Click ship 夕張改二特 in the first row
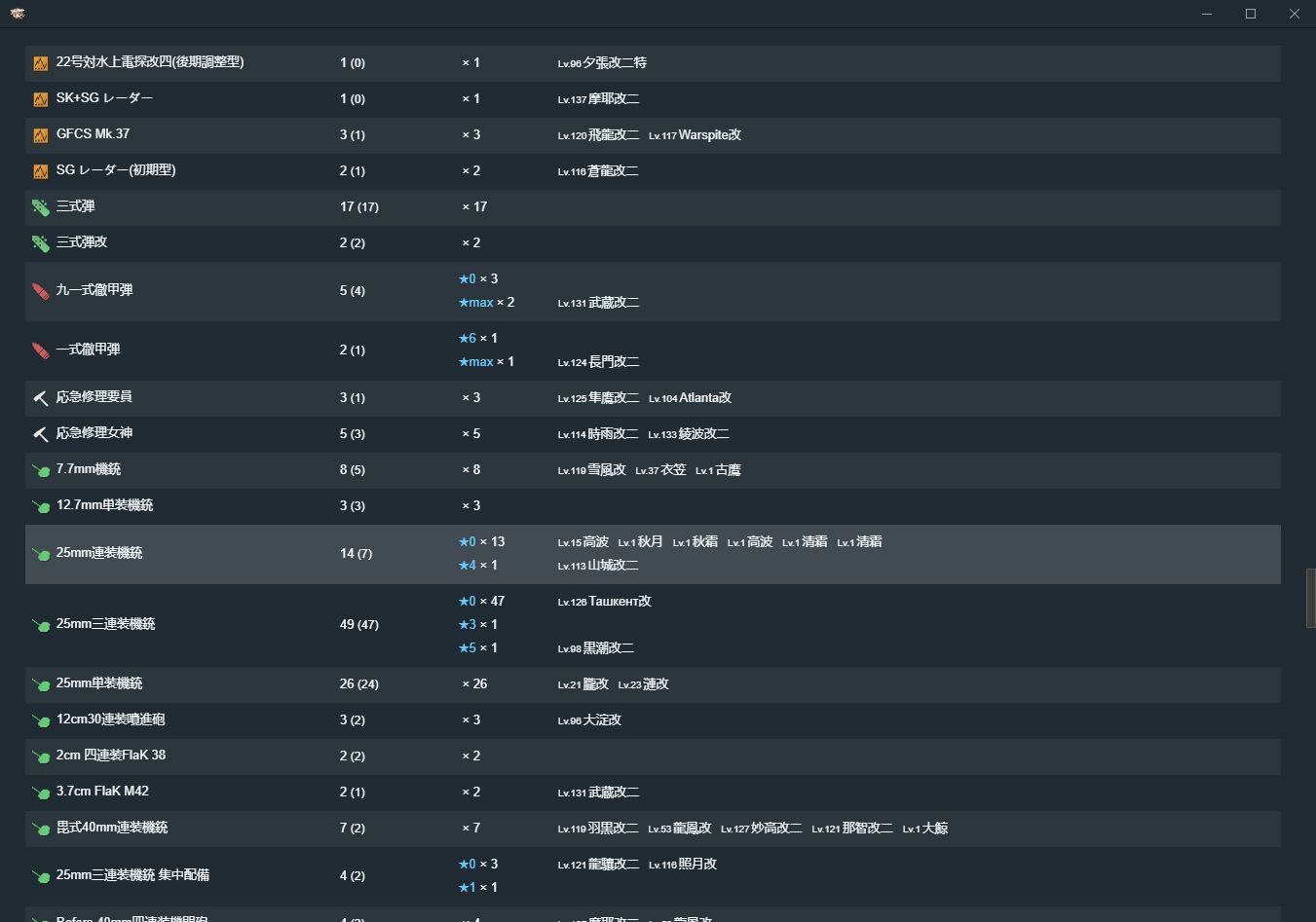 click(614, 62)
